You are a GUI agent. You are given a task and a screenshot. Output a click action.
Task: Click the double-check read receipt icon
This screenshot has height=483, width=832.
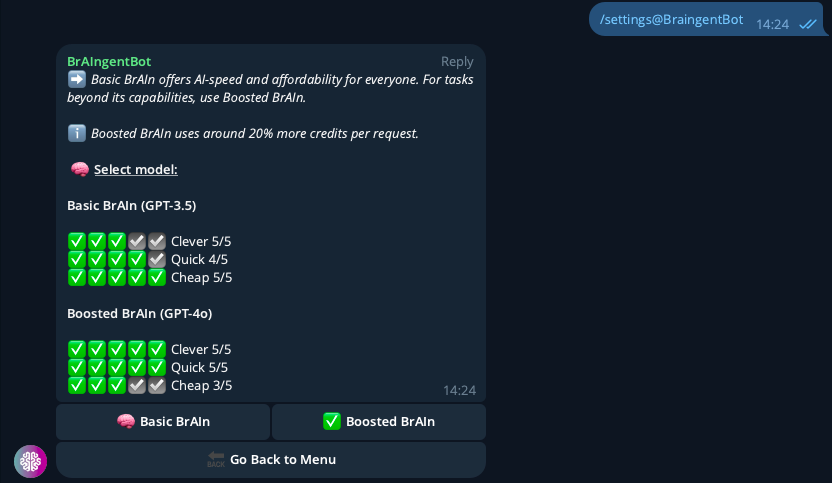[x=808, y=24]
